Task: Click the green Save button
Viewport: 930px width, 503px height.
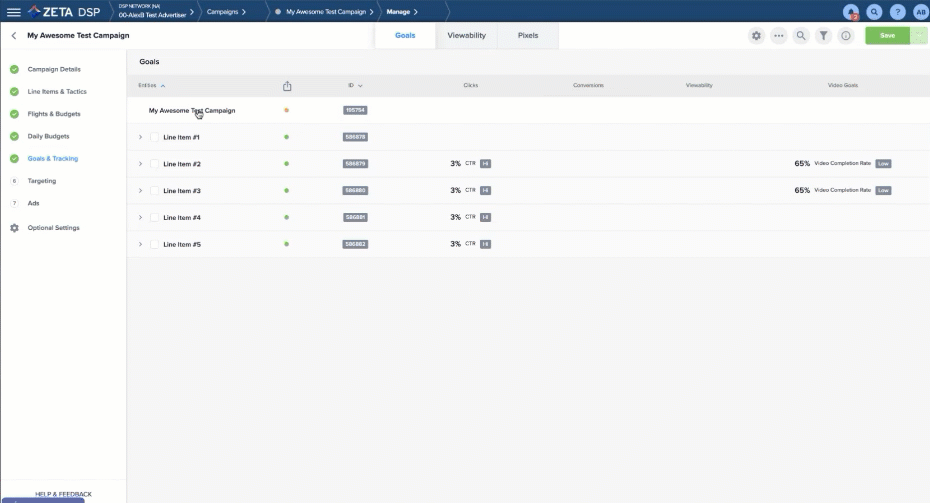Action: [886, 35]
